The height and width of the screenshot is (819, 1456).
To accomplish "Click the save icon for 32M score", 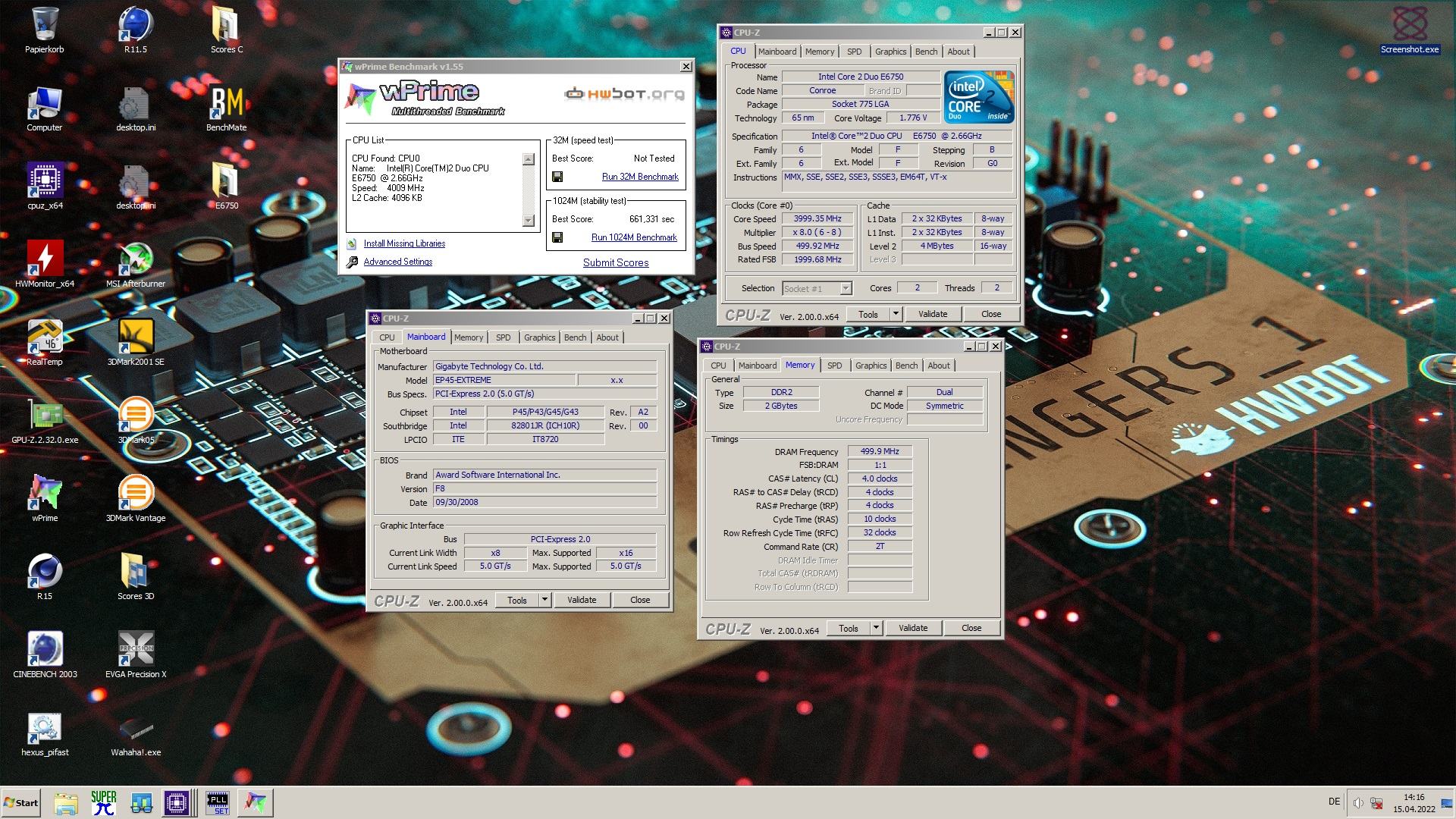I will click(x=557, y=177).
